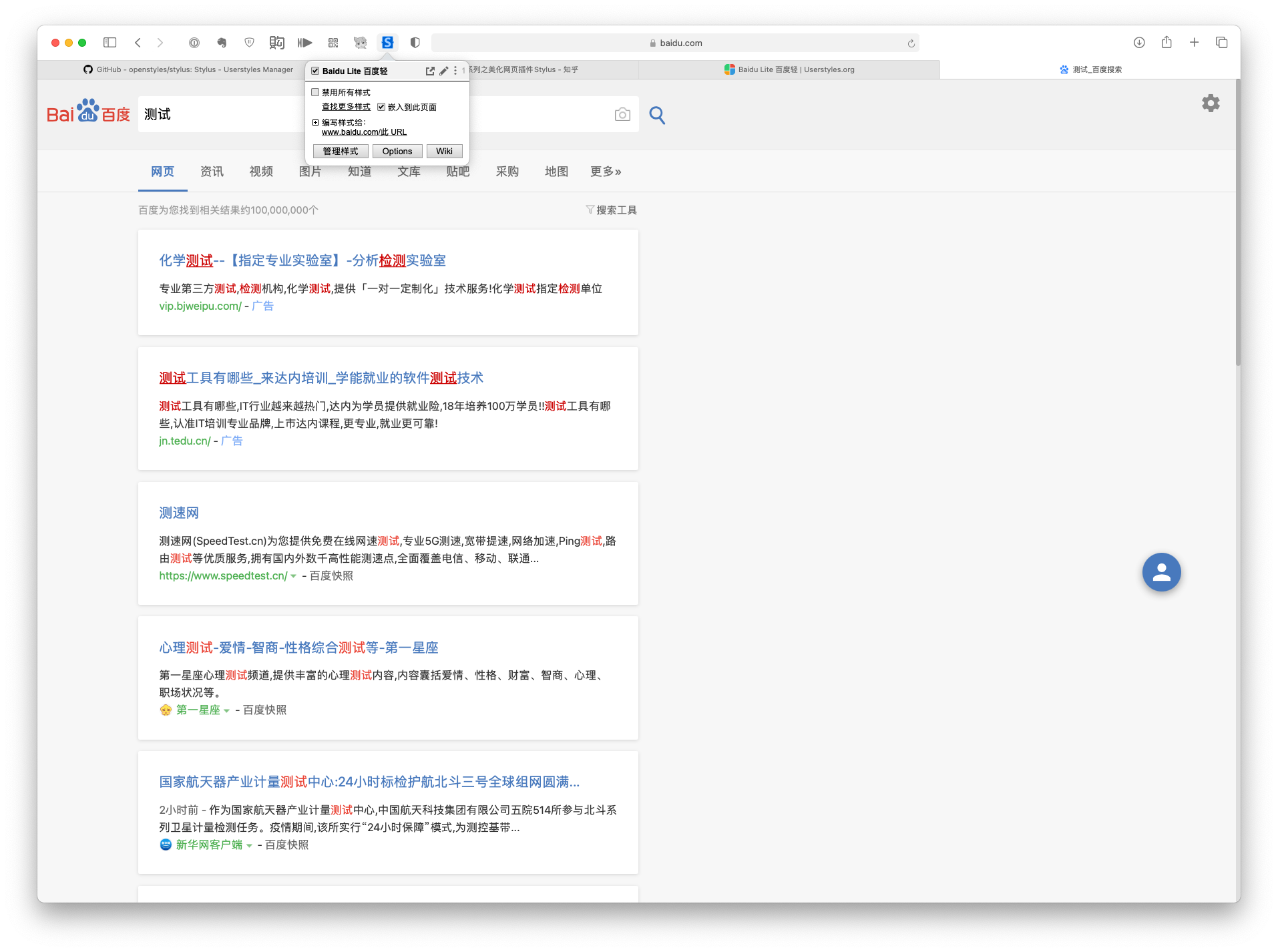Open result 测试工具有哪些_来达内培训

click(x=321, y=378)
